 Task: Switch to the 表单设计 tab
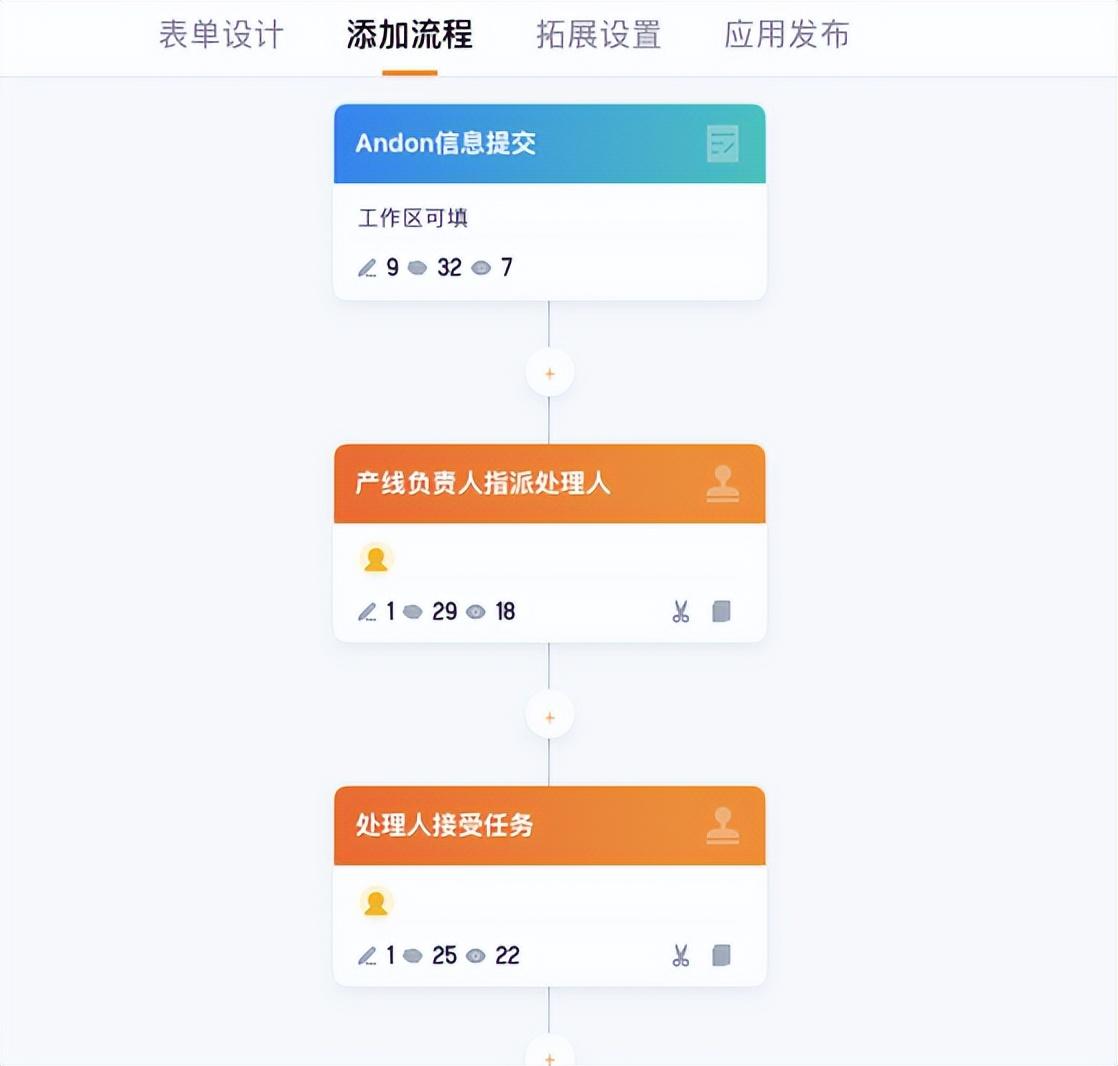(221, 34)
